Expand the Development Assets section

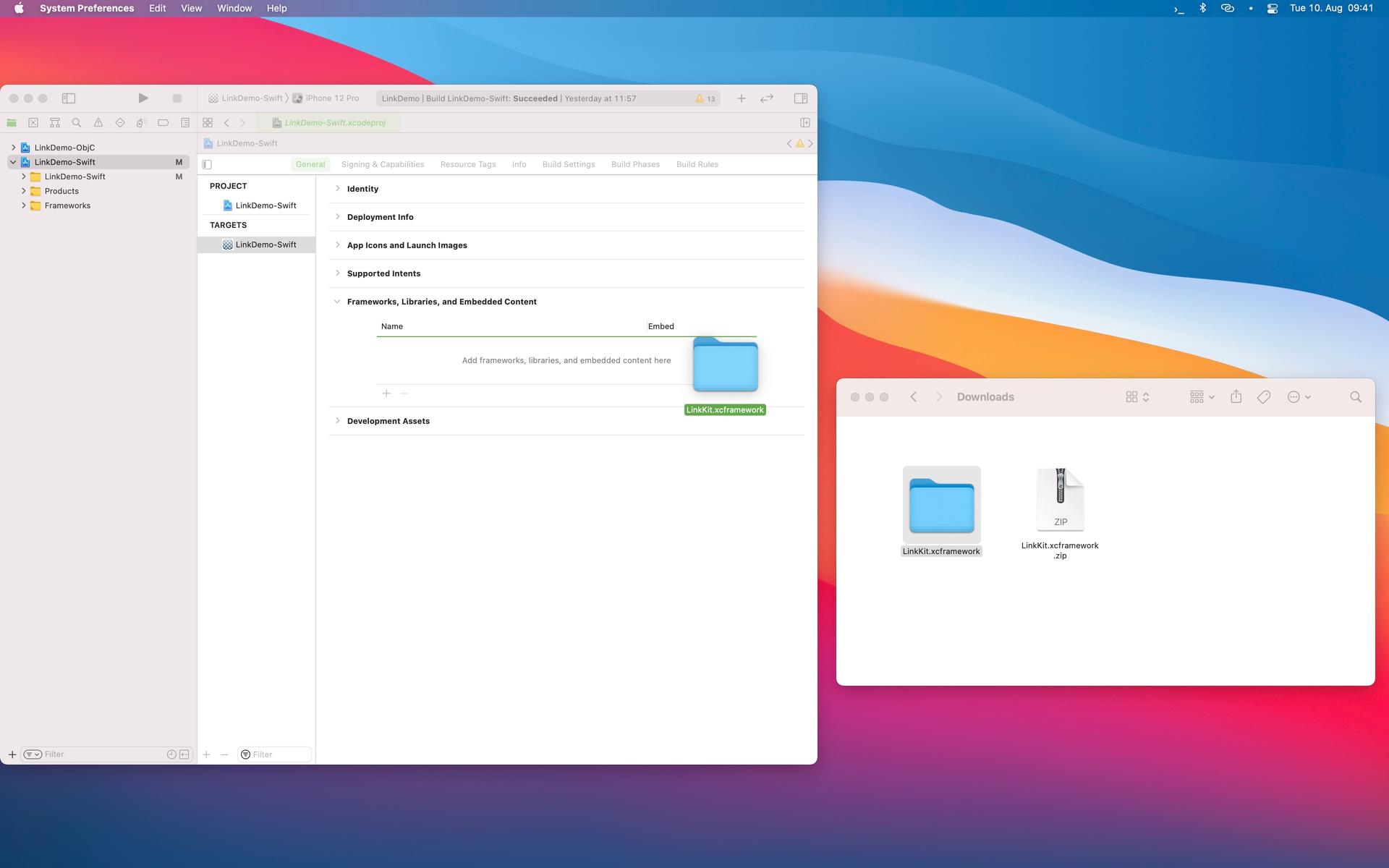(337, 421)
